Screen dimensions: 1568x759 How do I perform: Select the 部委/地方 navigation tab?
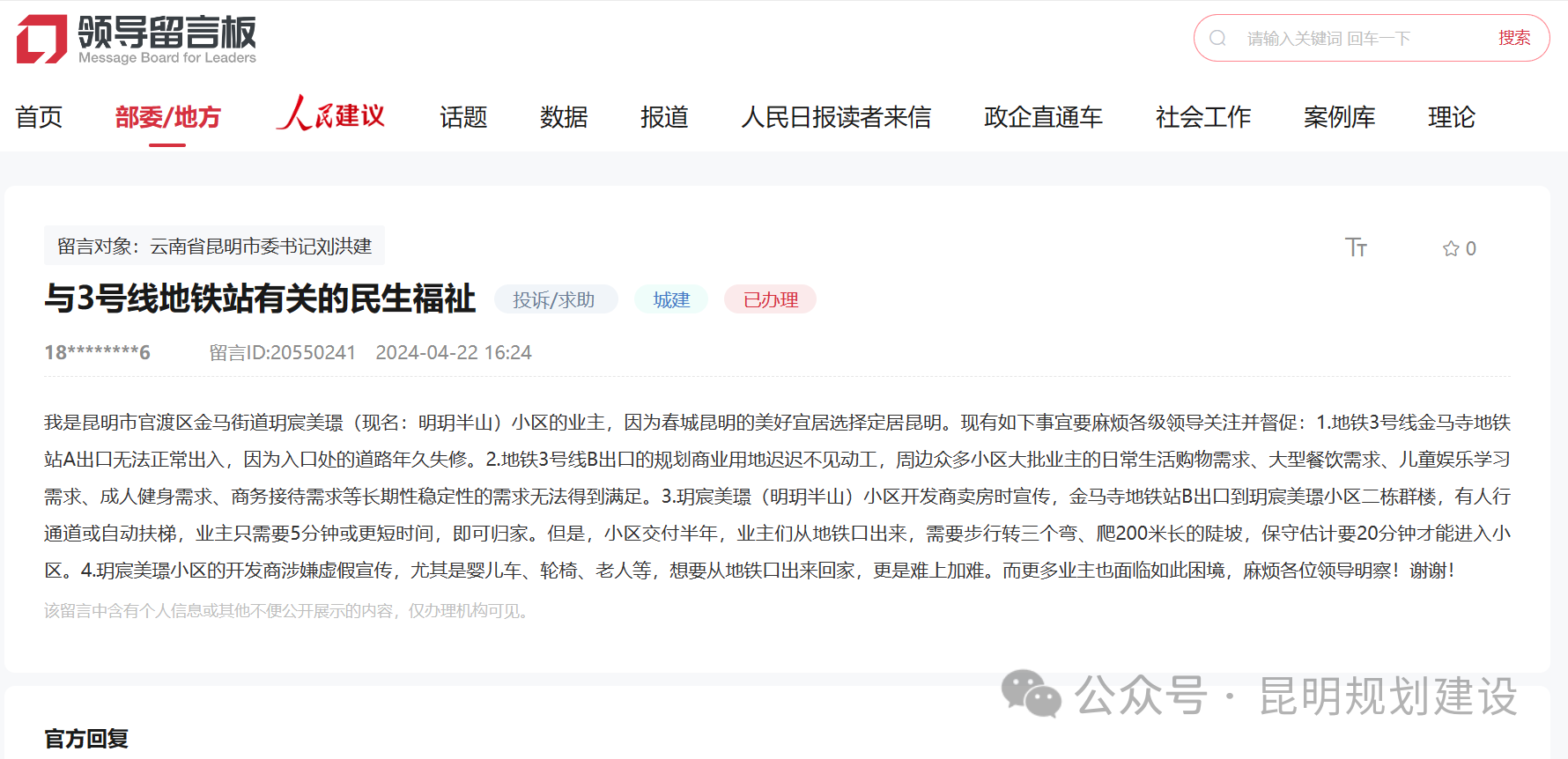(167, 117)
